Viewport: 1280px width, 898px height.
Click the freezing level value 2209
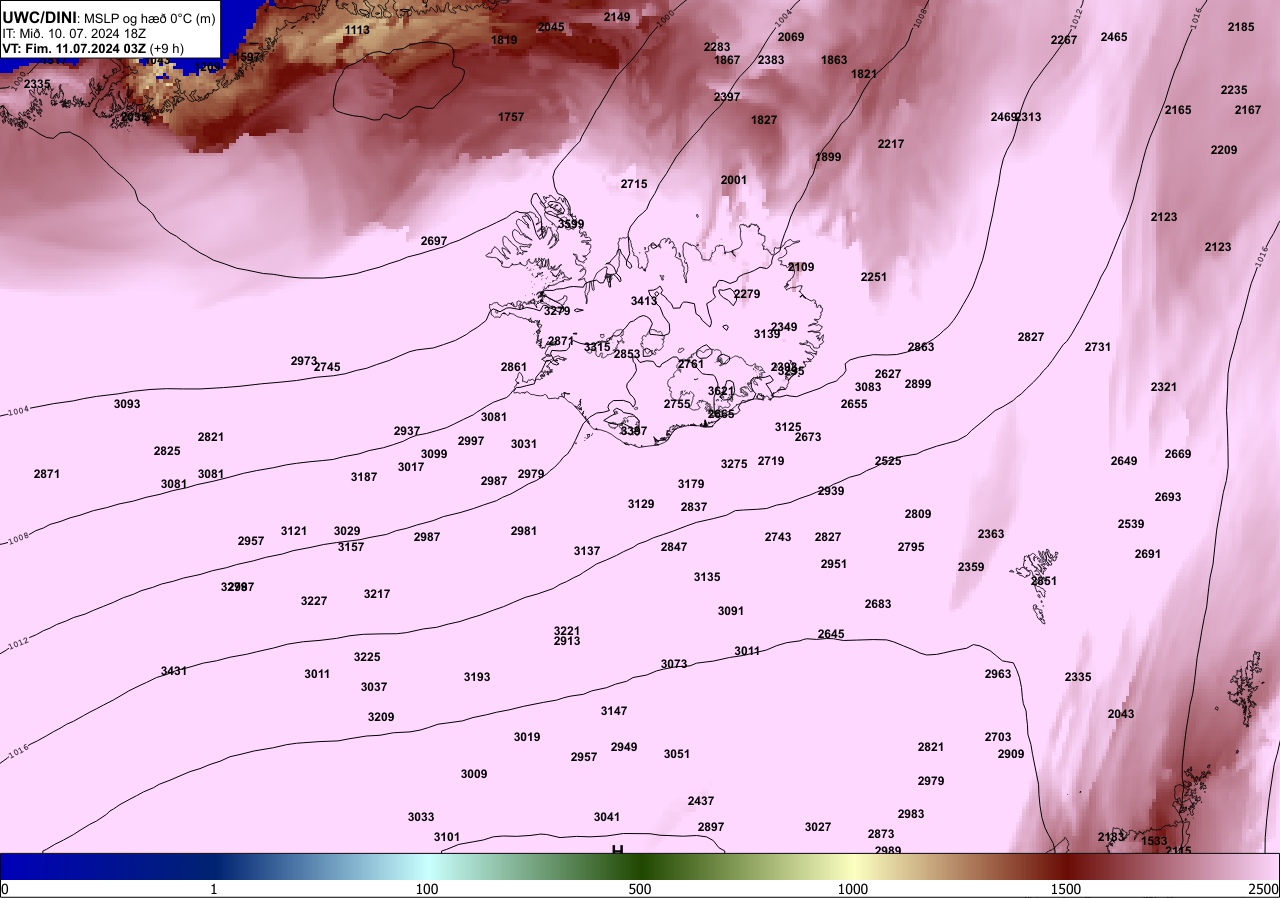tap(1224, 150)
